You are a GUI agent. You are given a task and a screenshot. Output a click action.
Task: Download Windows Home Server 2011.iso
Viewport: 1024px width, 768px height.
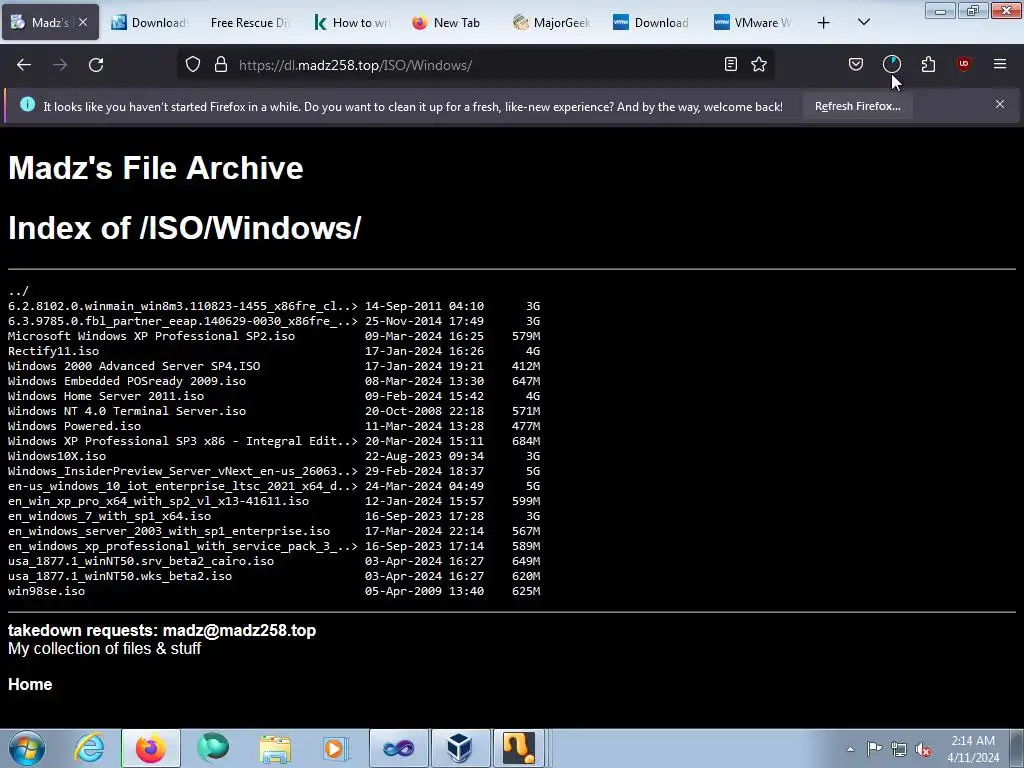tap(106, 396)
